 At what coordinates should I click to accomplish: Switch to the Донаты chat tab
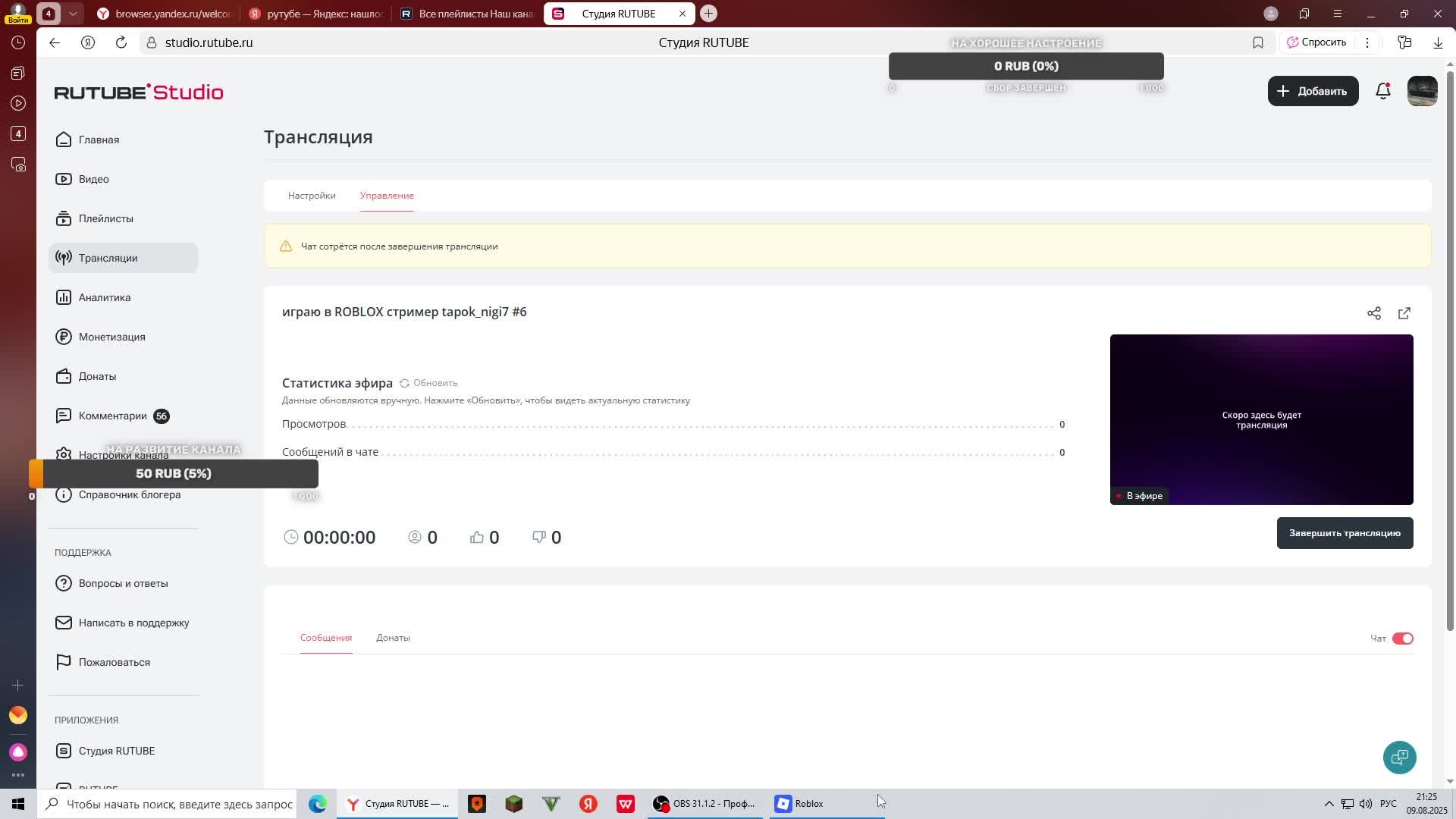[x=393, y=638]
